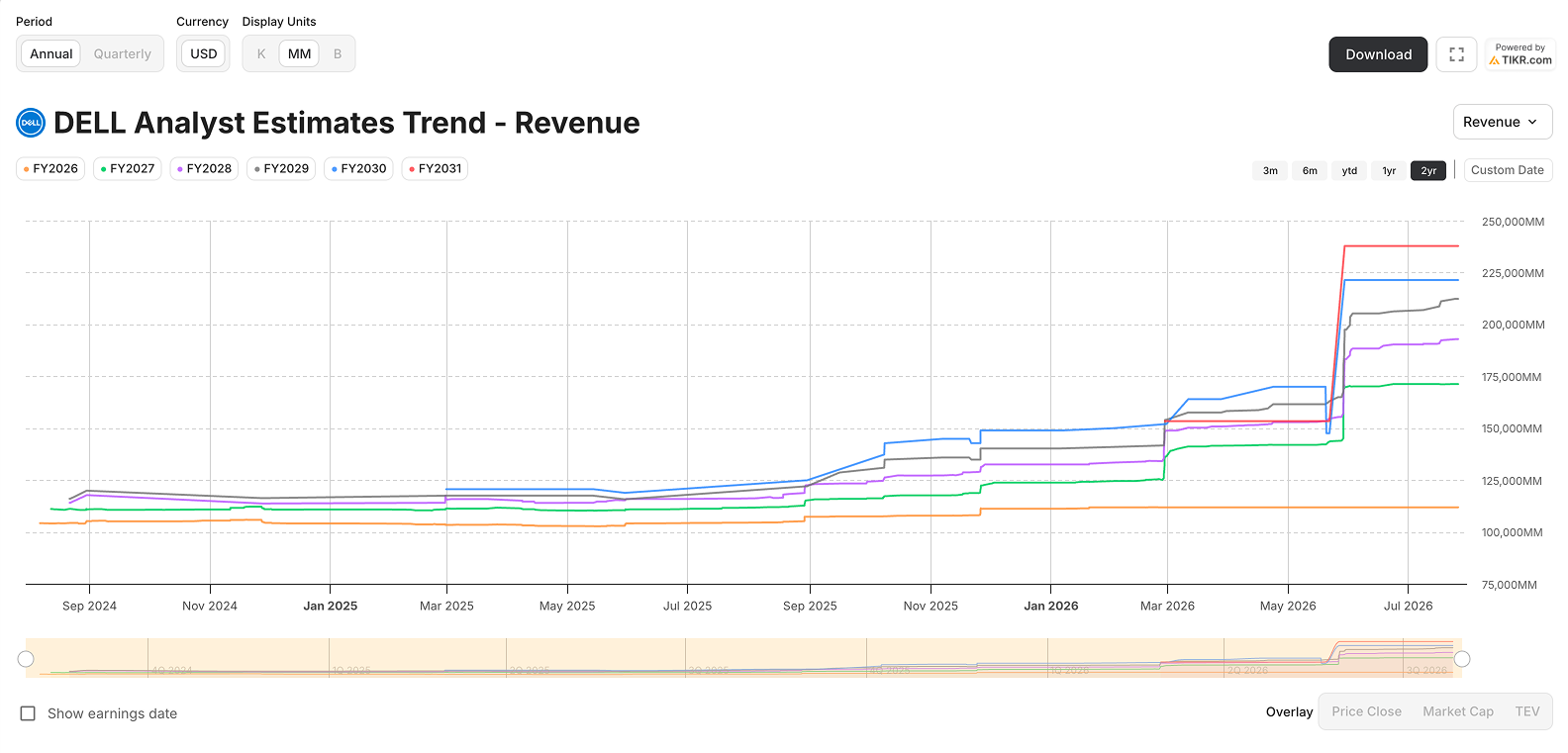Select Annual period
This screenshot has width=1568, height=753.
point(51,53)
